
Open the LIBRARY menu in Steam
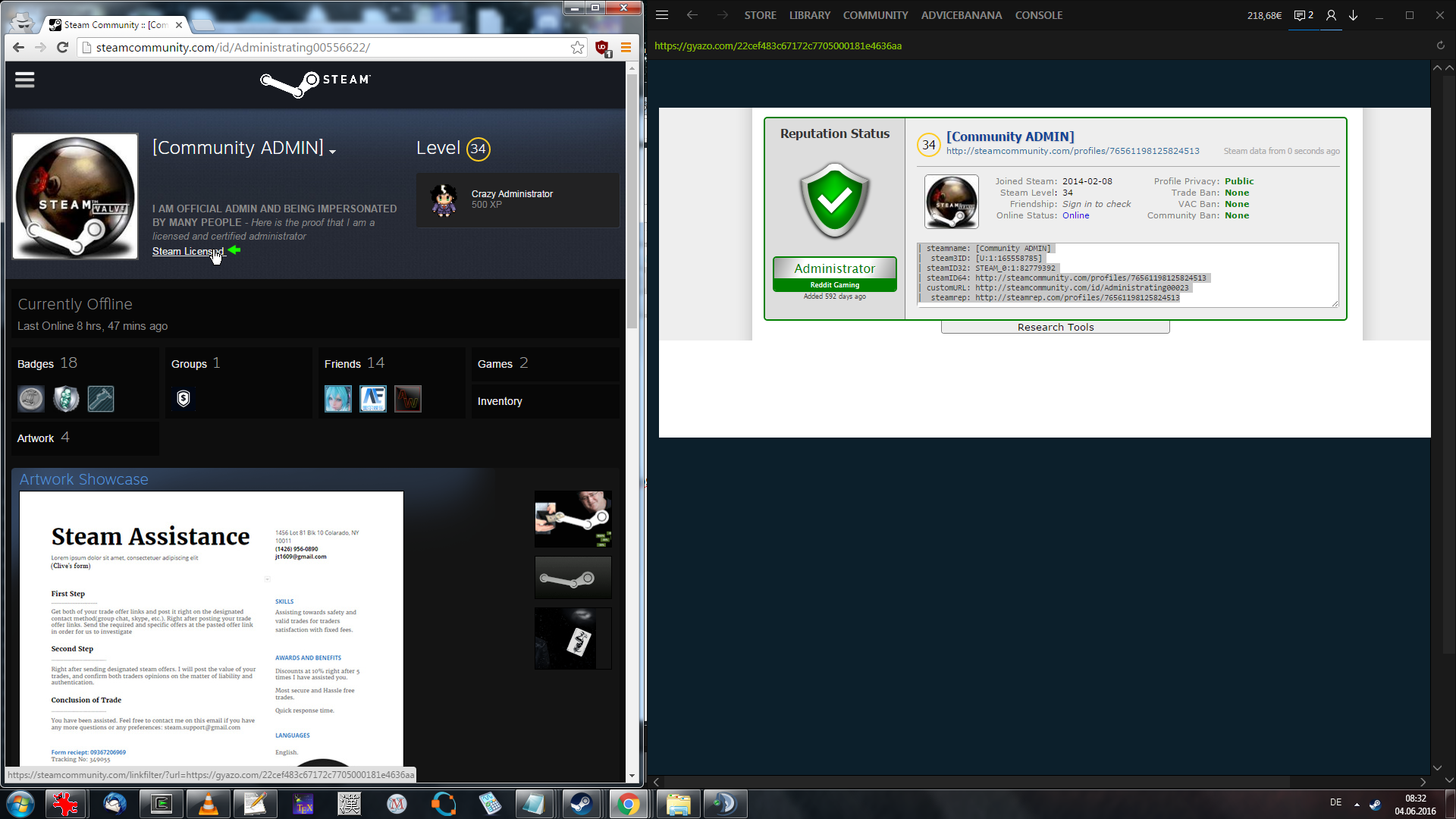pyautogui.click(x=809, y=15)
